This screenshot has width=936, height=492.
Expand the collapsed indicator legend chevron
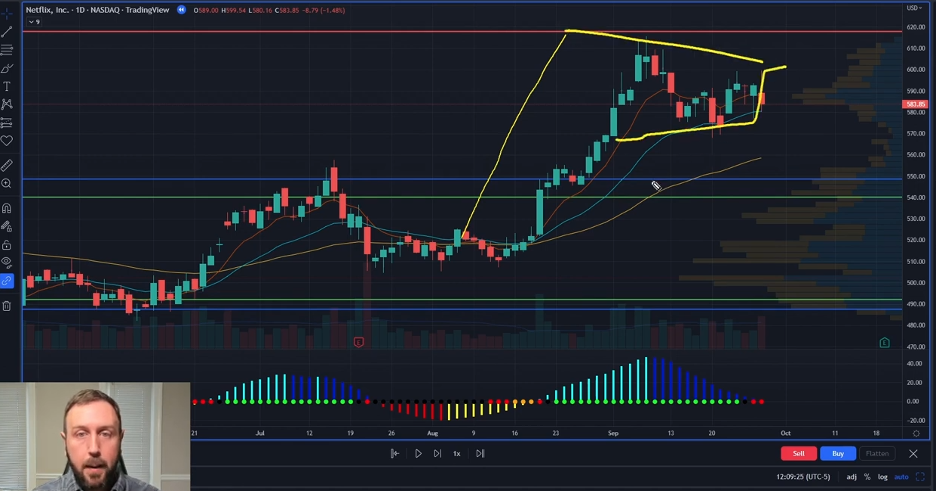[31, 21]
